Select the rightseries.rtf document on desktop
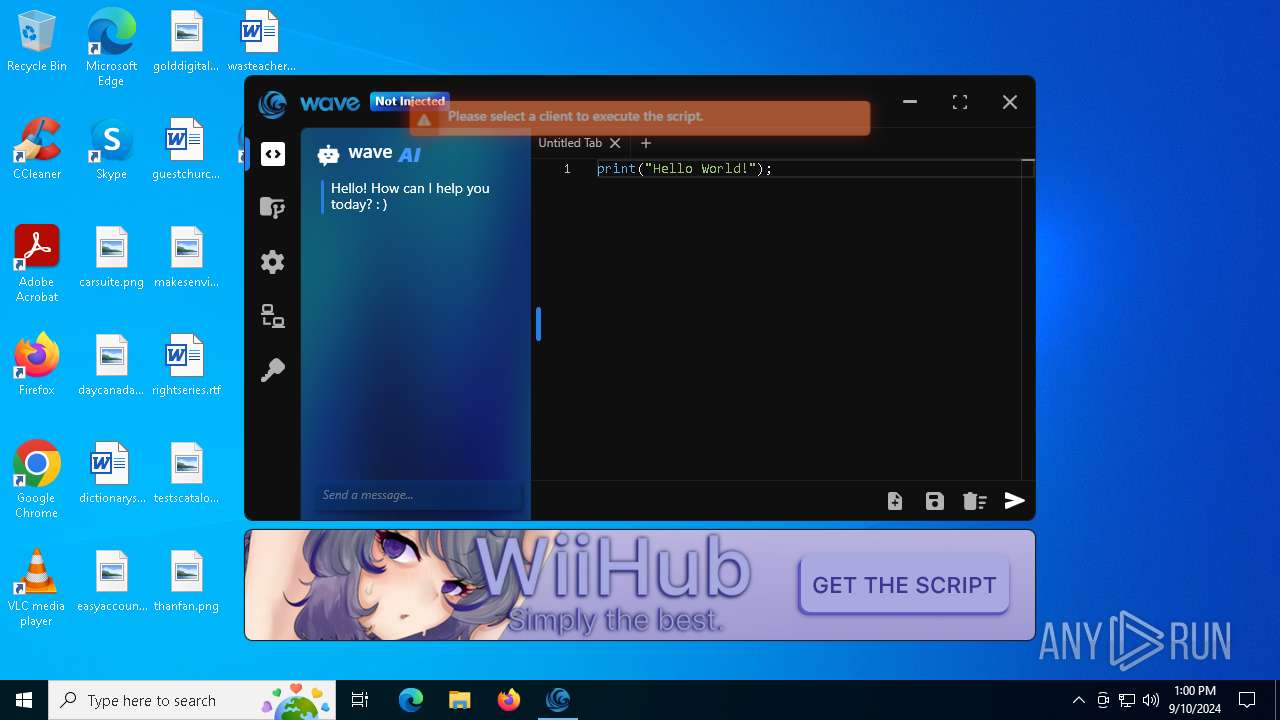This screenshot has height=720, width=1280. (x=186, y=365)
